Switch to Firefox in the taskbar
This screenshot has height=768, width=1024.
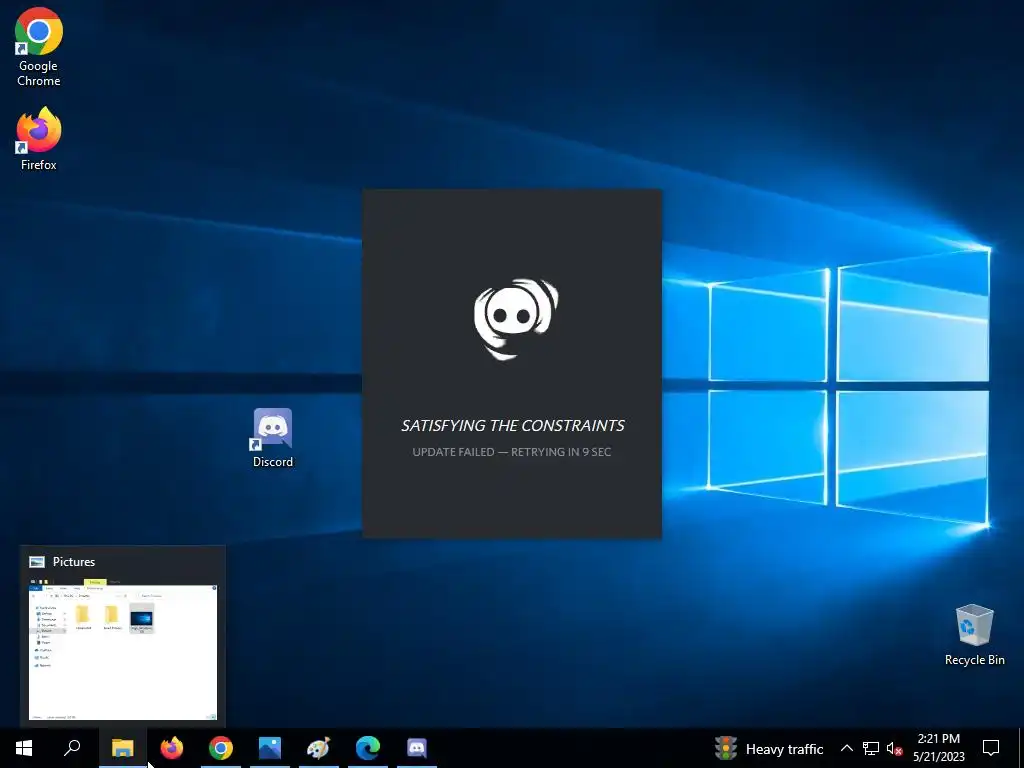[172, 748]
